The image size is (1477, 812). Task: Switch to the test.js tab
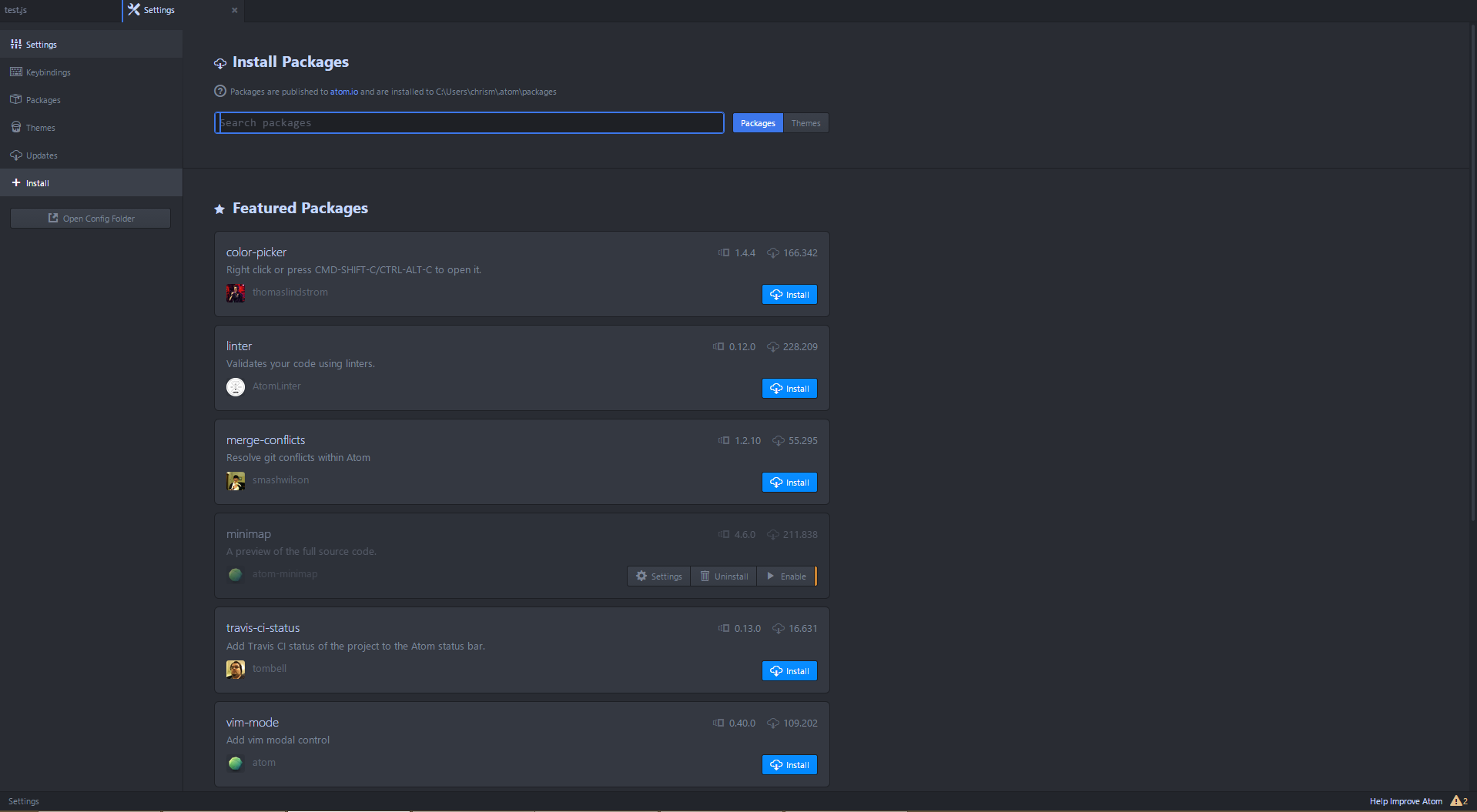tap(58, 10)
